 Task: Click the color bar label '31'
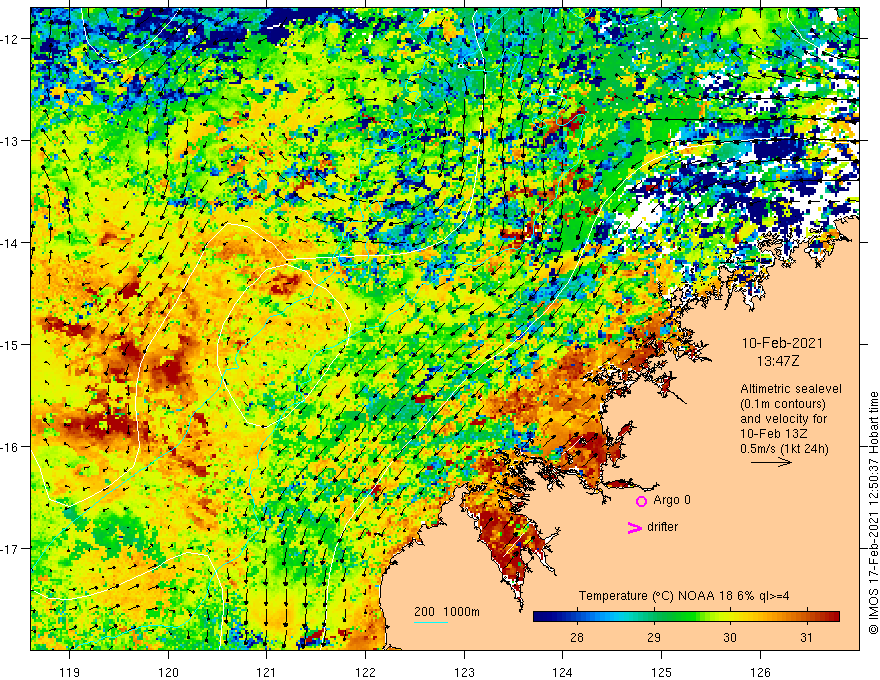pyautogui.click(x=806, y=638)
